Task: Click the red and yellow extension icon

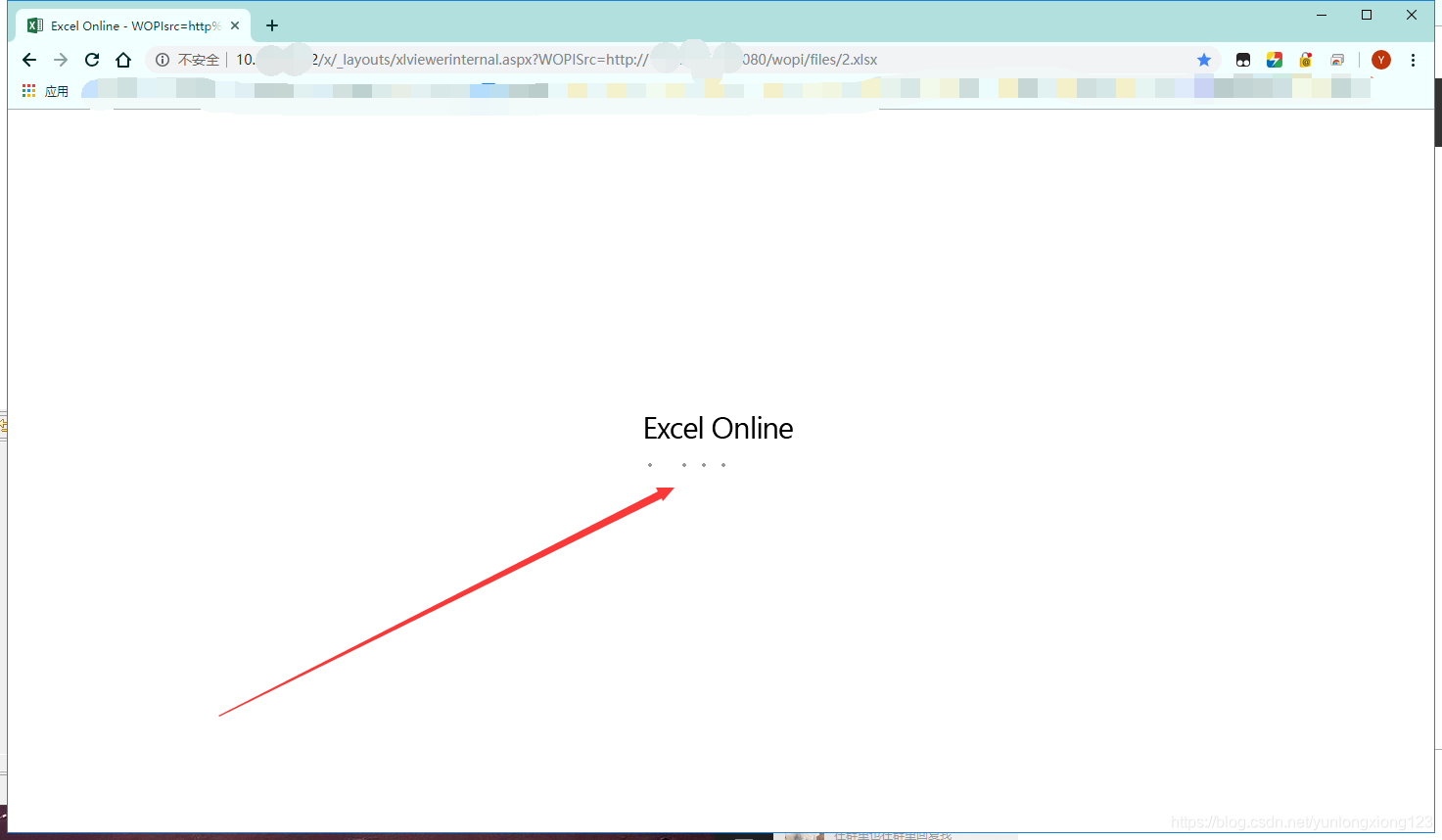Action: coord(1306,60)
